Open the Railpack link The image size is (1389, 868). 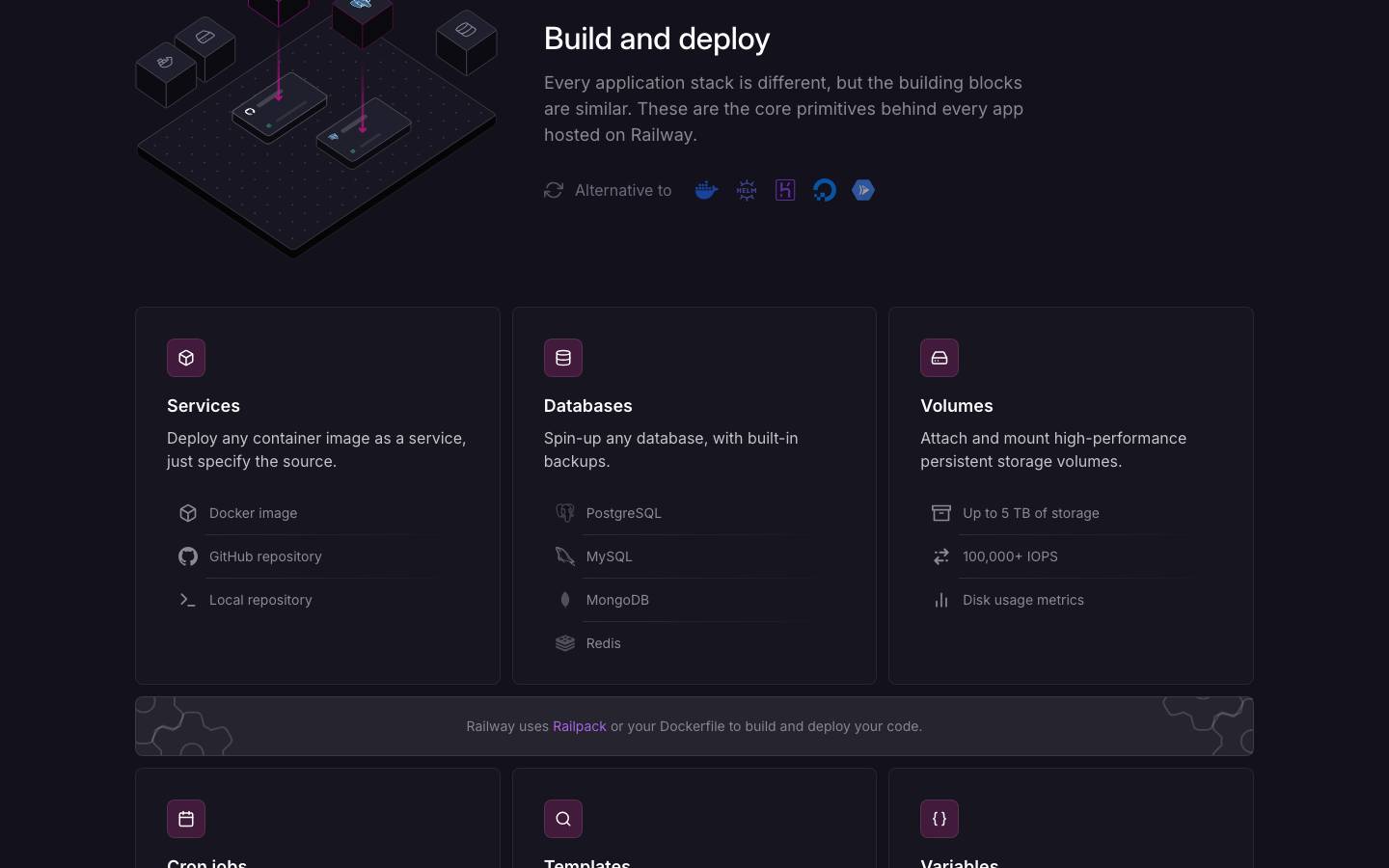(580, 726)
